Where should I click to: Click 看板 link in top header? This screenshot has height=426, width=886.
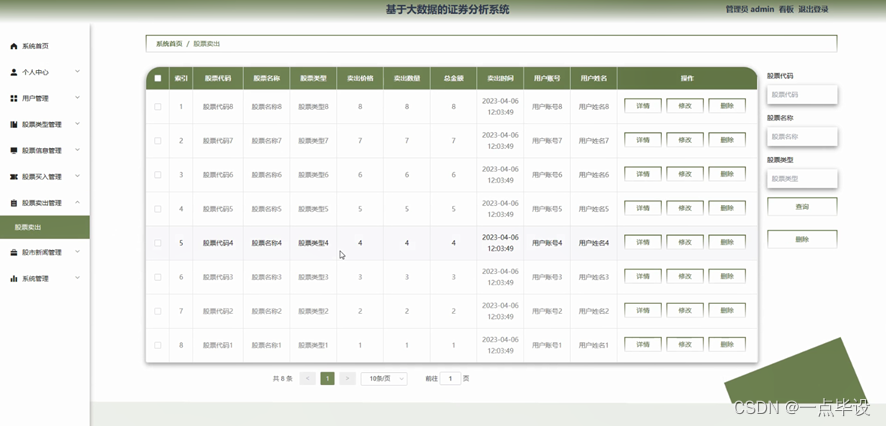point(786,9)
